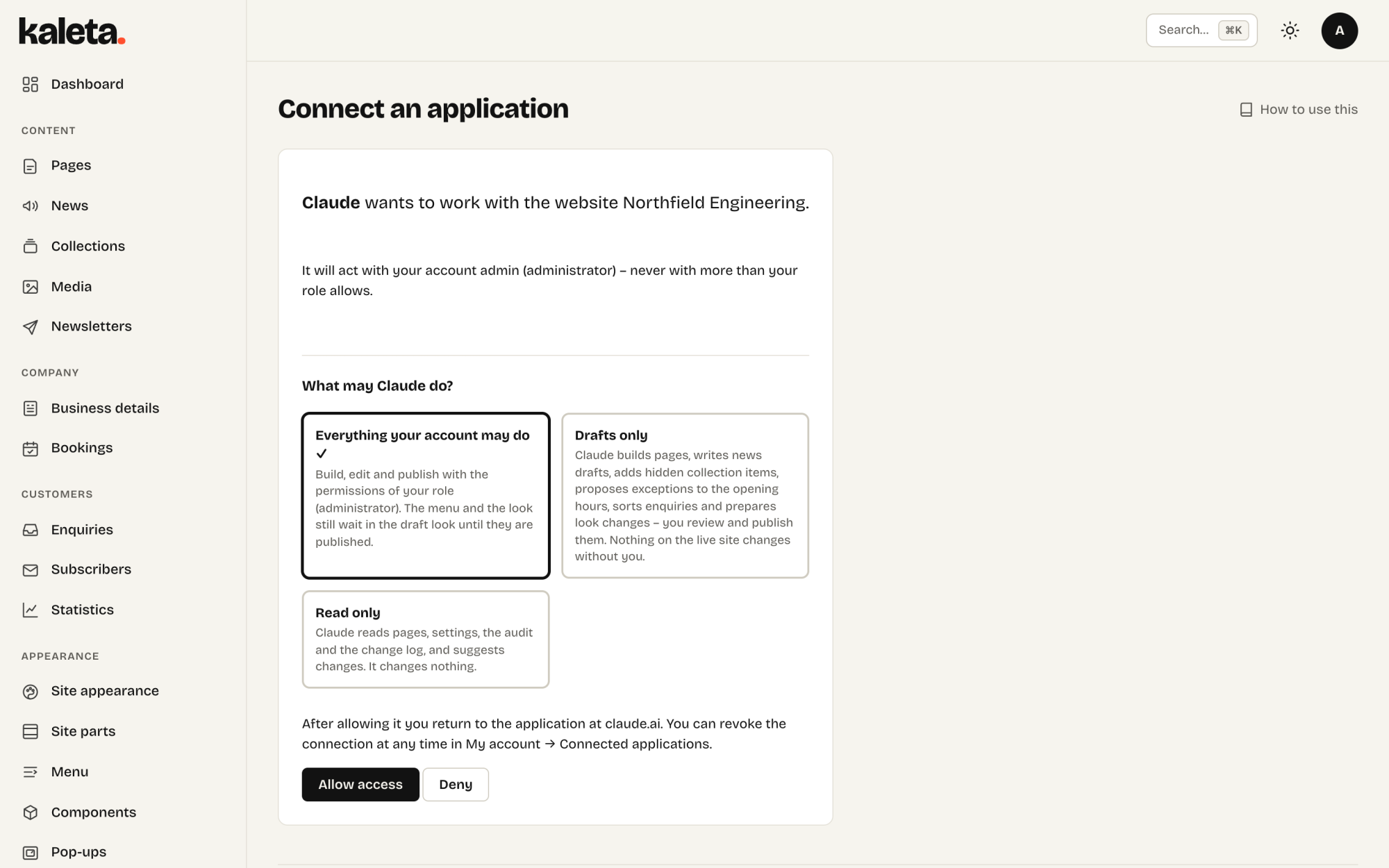This screenshot has height=868, width=1389.
Task: Click the Newsletters paper plane icon
Action: [x=30, y=327]
